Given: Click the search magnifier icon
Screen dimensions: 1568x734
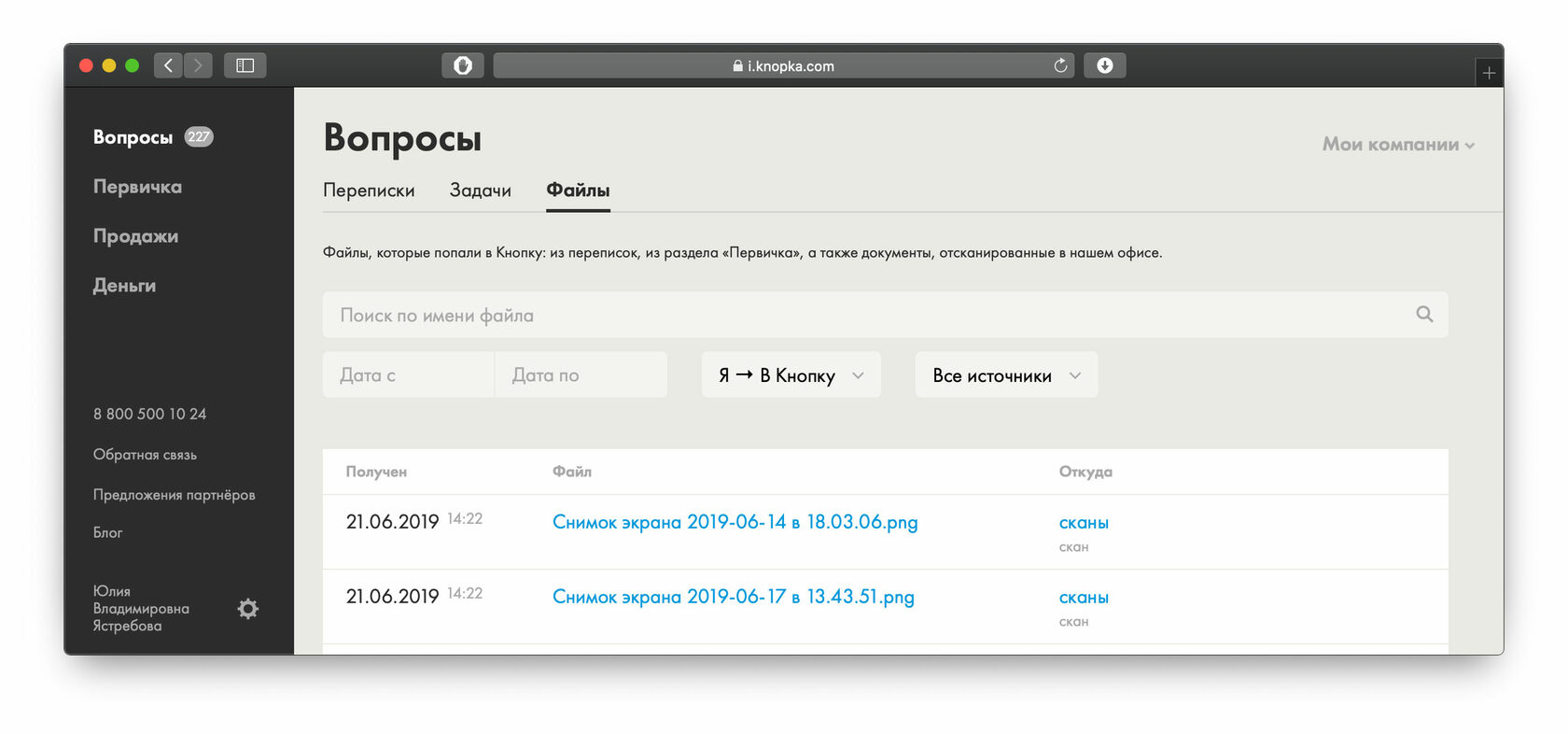Looking at the screenshot, I should point(1424,315).
